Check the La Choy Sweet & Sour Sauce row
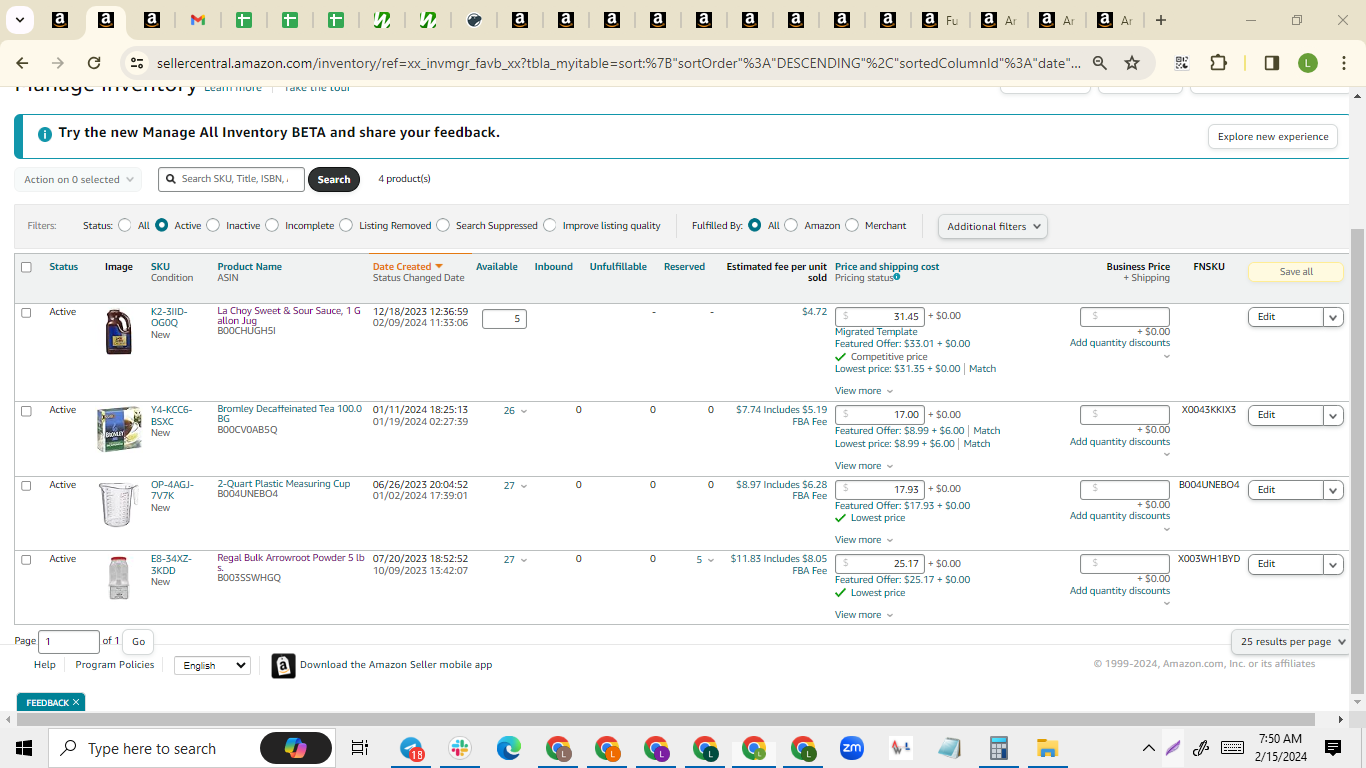 (x=26, y=312)
